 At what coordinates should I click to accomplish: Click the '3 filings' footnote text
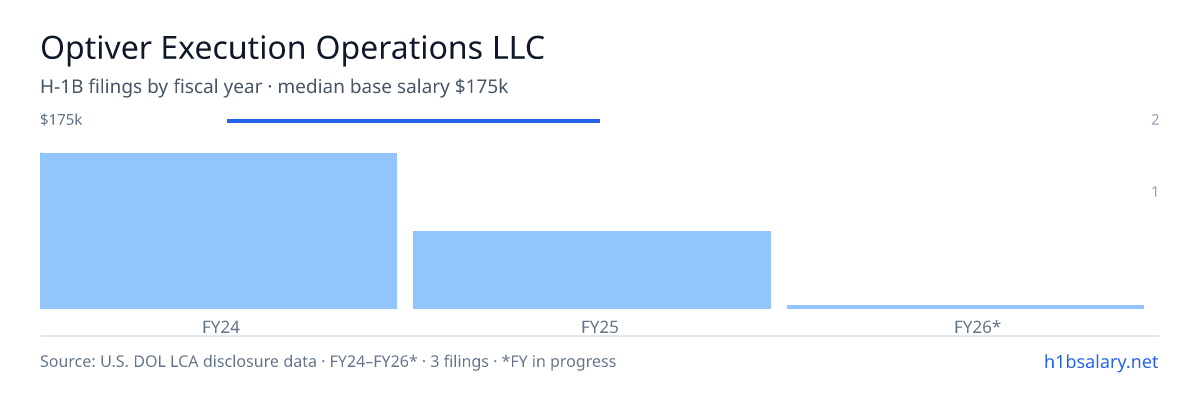[x=457, y=361]
